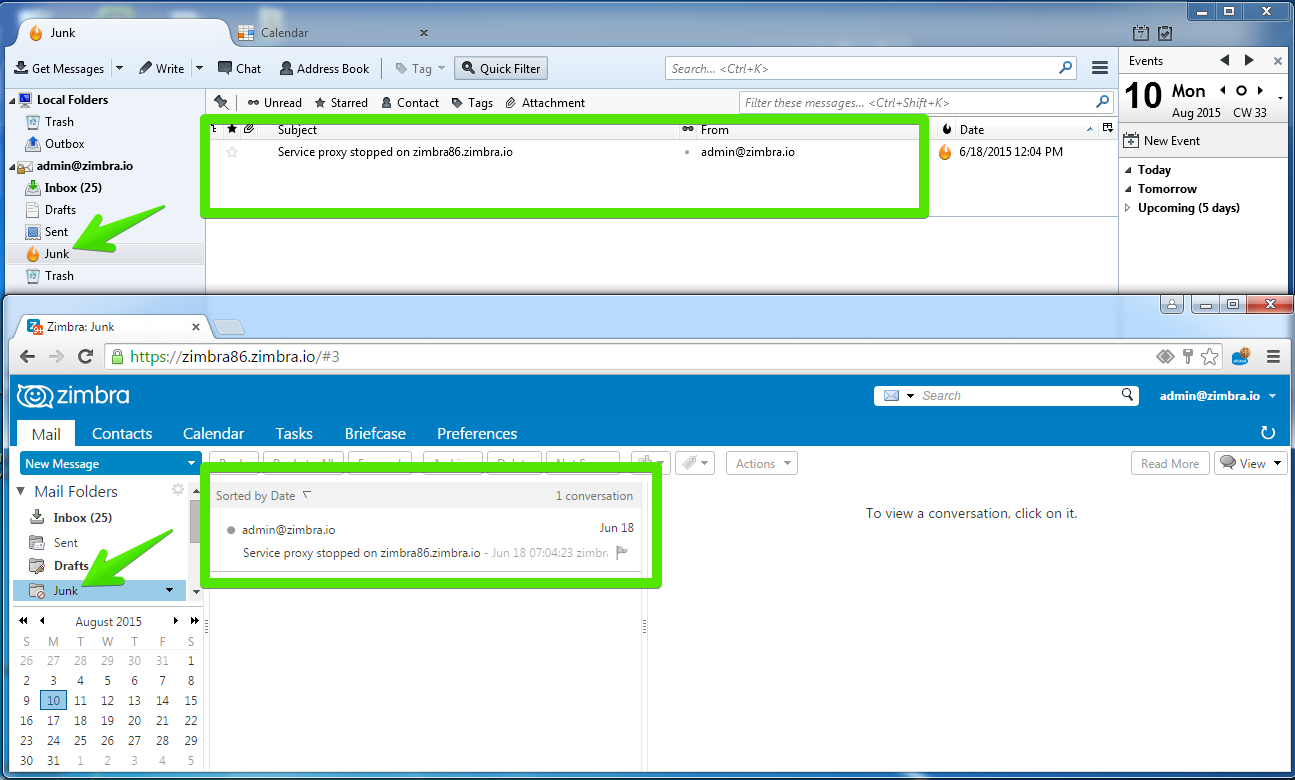Filter Thunderbird messages by Contact
This screenshot has height=780, width=1295.
(410, 102)
